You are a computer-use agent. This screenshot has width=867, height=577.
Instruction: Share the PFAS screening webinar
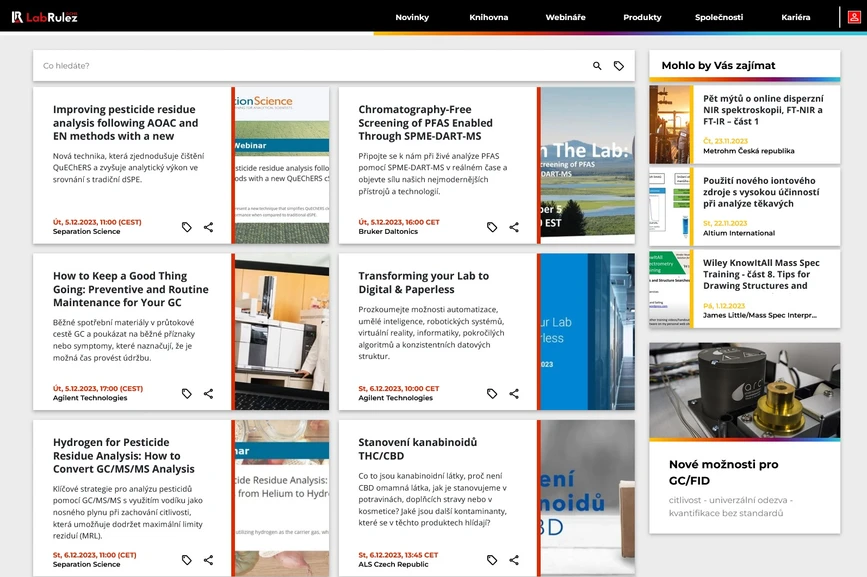514,227
